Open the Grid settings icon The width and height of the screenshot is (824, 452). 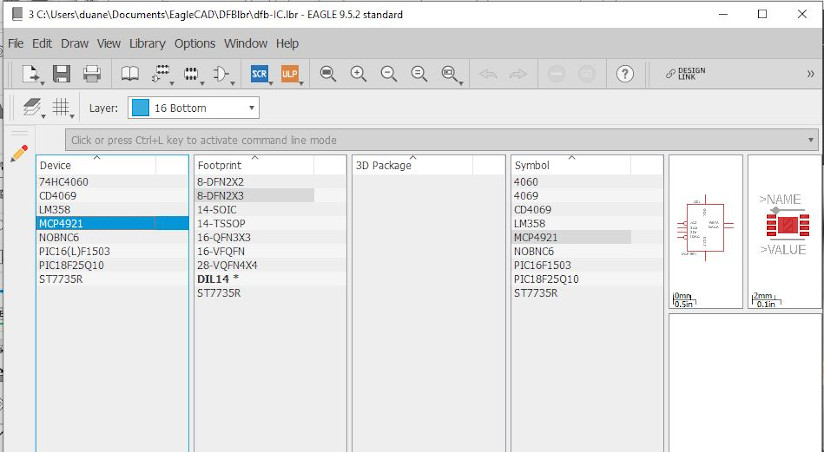pos(61,107)
